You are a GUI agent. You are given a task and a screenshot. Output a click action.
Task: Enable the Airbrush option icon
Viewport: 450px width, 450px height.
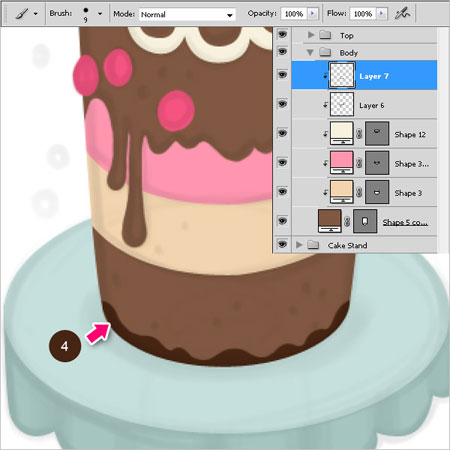(402, 14)
